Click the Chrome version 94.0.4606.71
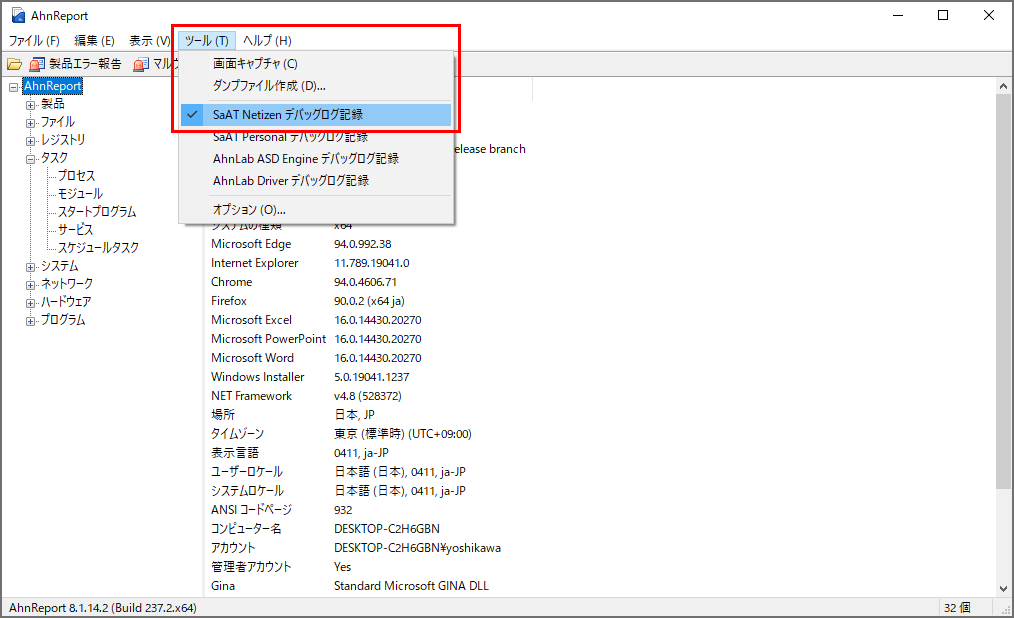Screen dimensions: 1014x618 coord(365,282)
